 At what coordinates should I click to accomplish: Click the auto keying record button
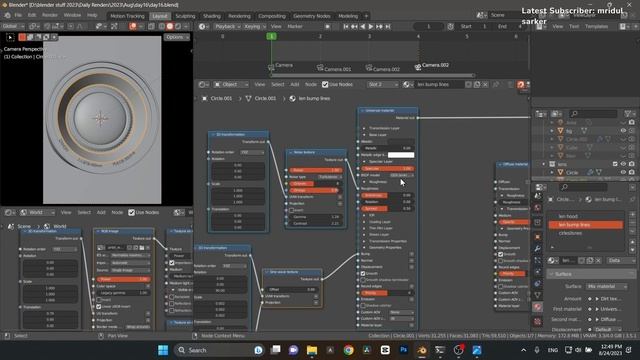(x=327, y=27)
